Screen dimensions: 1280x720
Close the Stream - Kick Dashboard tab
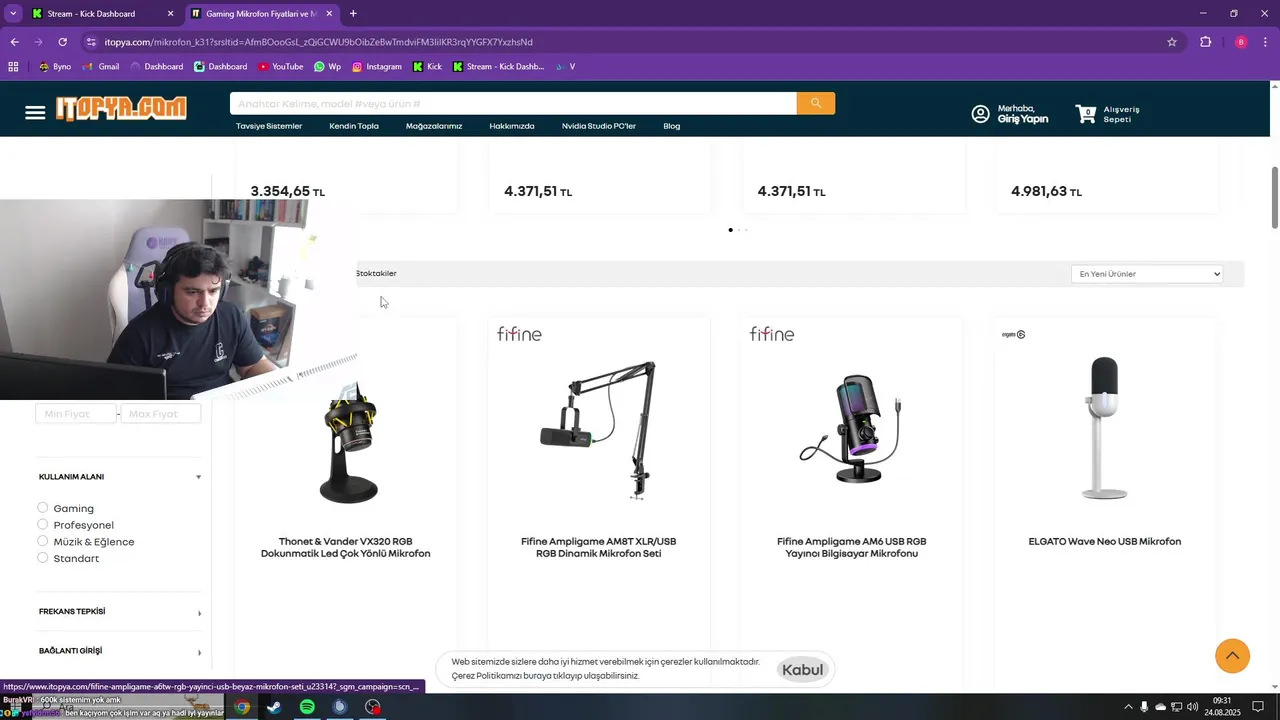point(170,14)
